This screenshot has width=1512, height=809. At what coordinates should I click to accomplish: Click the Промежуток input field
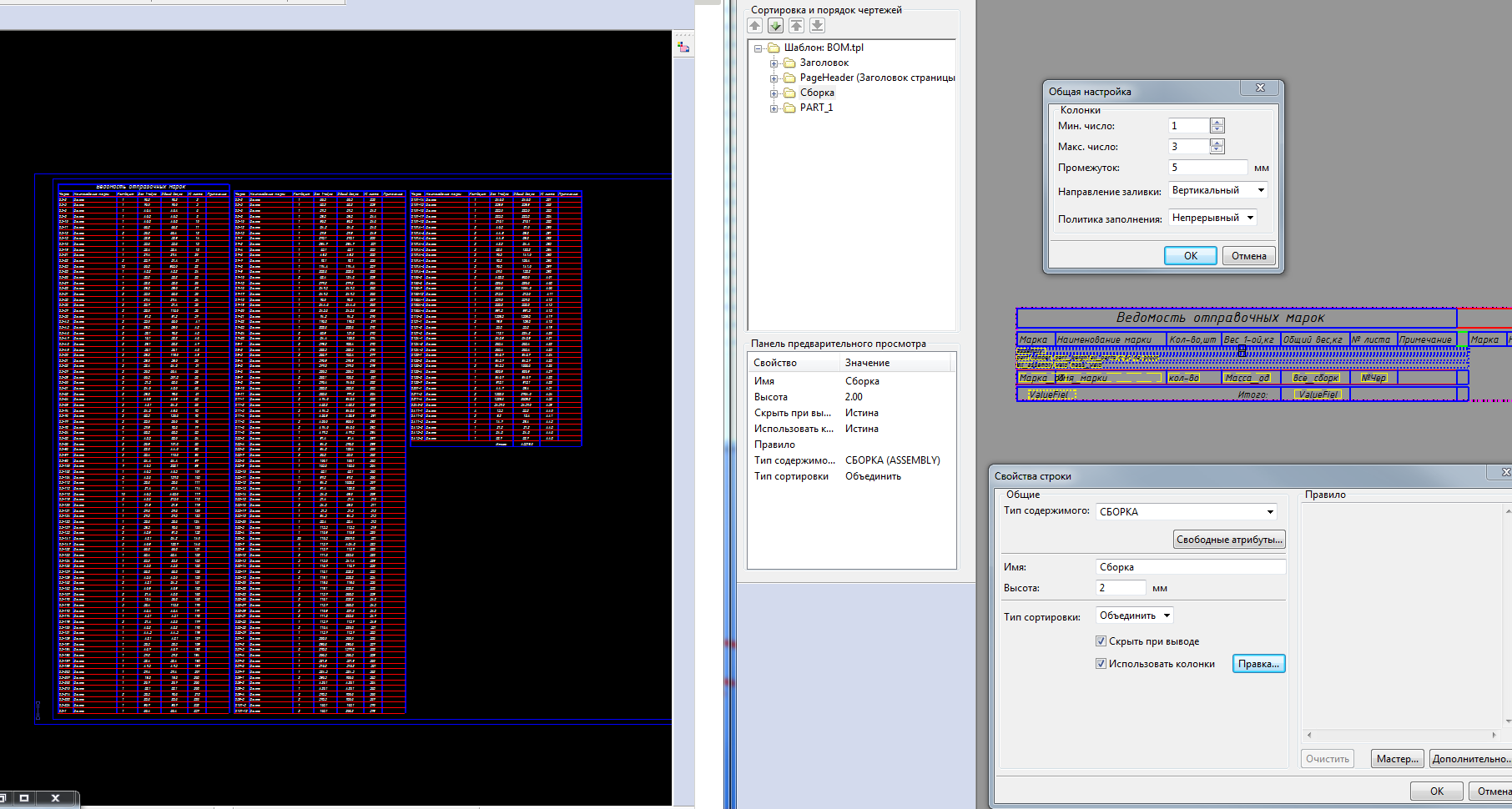click(1207, 168)
